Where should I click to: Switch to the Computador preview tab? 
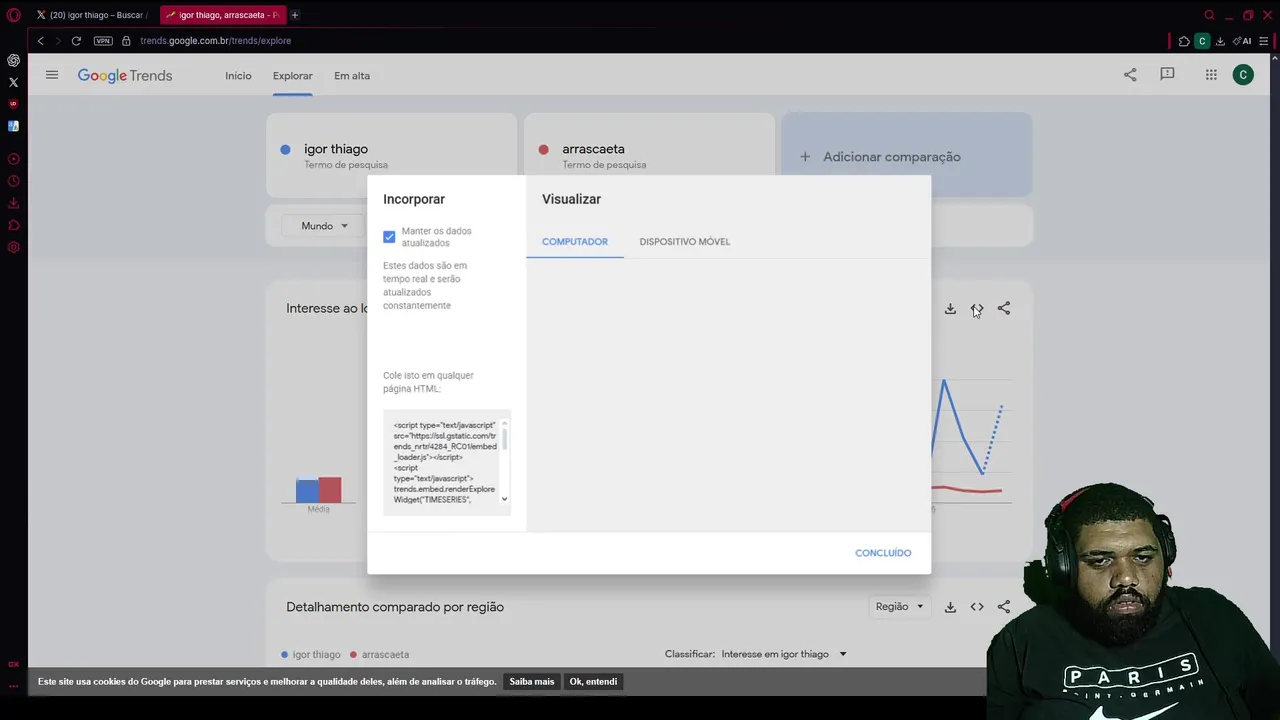575,242
